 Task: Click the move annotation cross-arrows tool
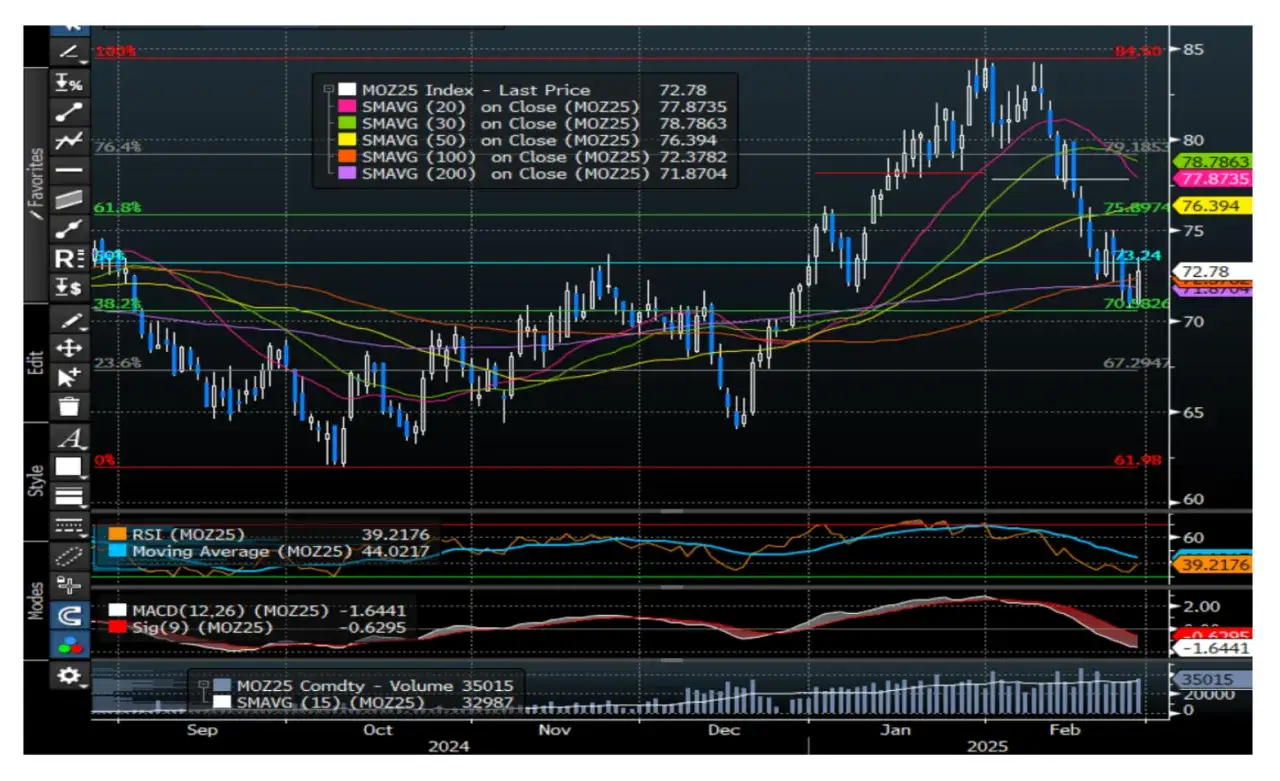(x=69, y=348)
